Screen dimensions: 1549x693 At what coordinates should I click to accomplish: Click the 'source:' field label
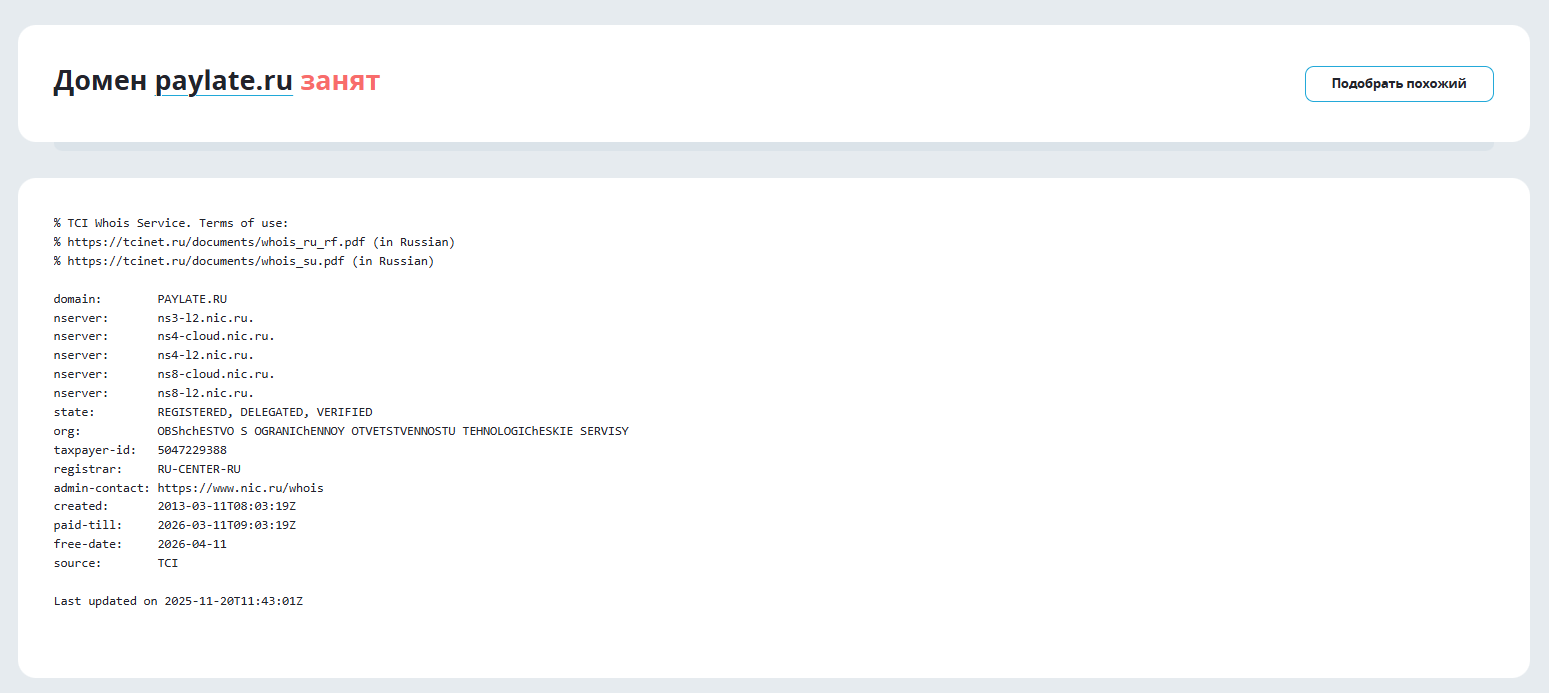(78, 563)
